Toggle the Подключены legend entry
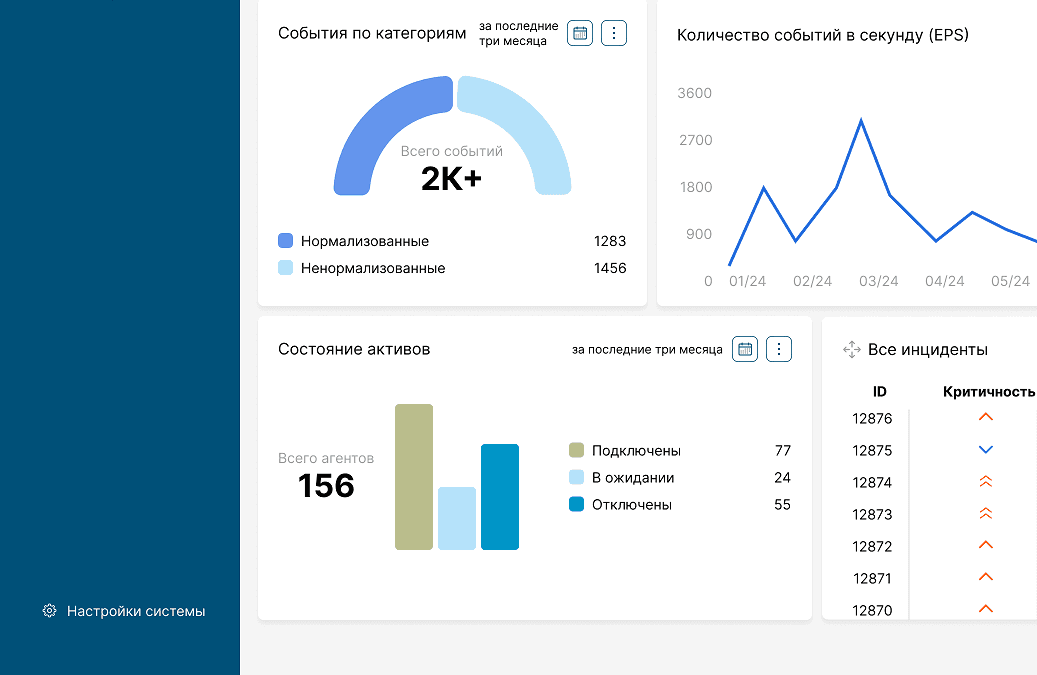The height and width of the screenshot is (675, 1037). (x=636, y=450)
